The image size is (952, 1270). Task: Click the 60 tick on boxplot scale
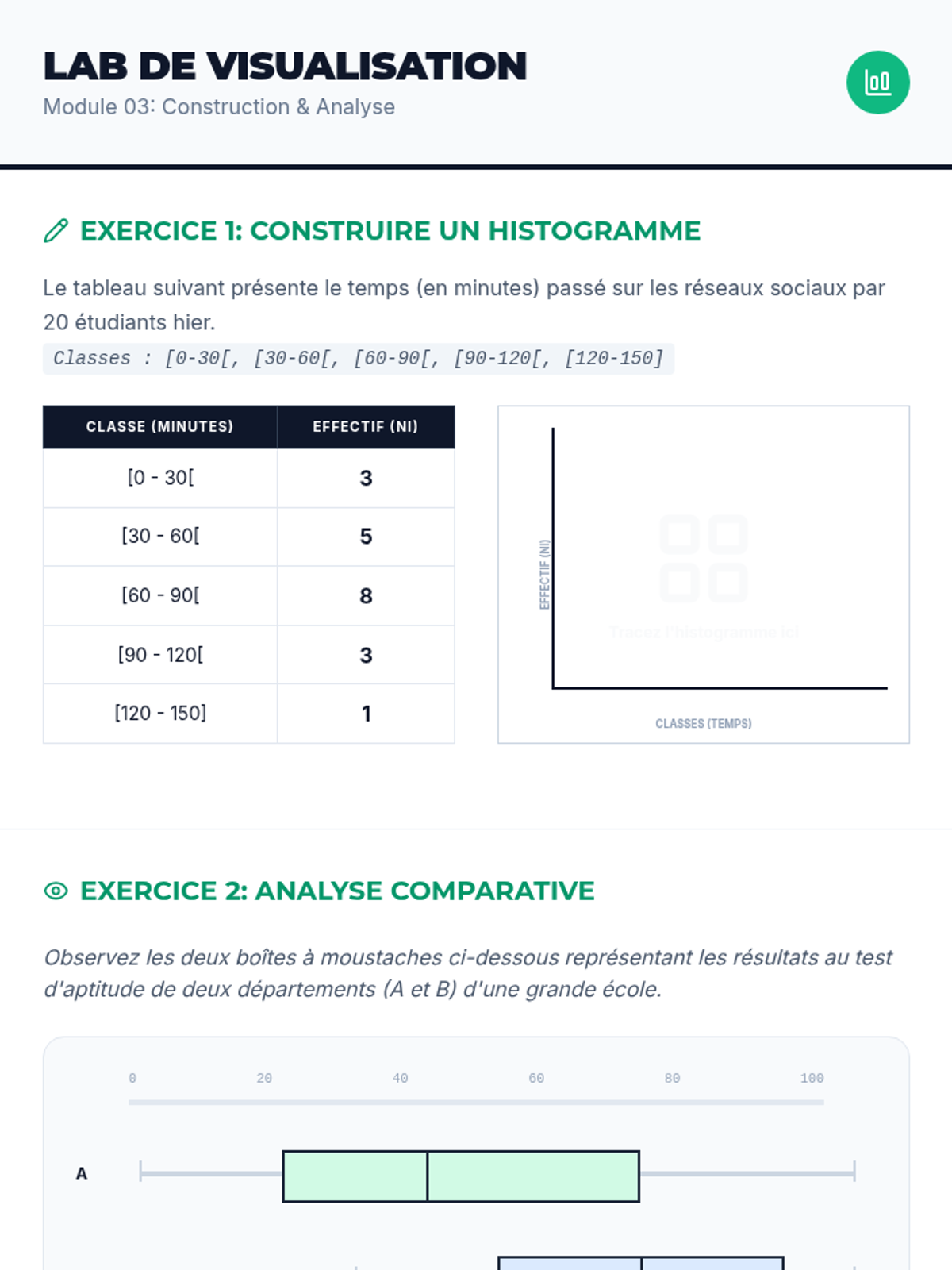[x=536, y=1078]
